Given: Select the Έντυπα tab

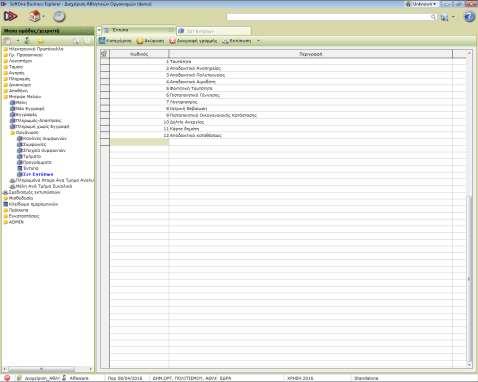Looking at the screenshot, I should pos(138,30).
